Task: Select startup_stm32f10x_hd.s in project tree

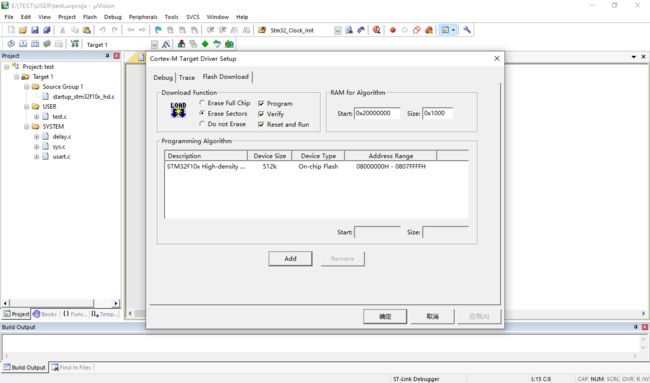Action: pos(83,97)
